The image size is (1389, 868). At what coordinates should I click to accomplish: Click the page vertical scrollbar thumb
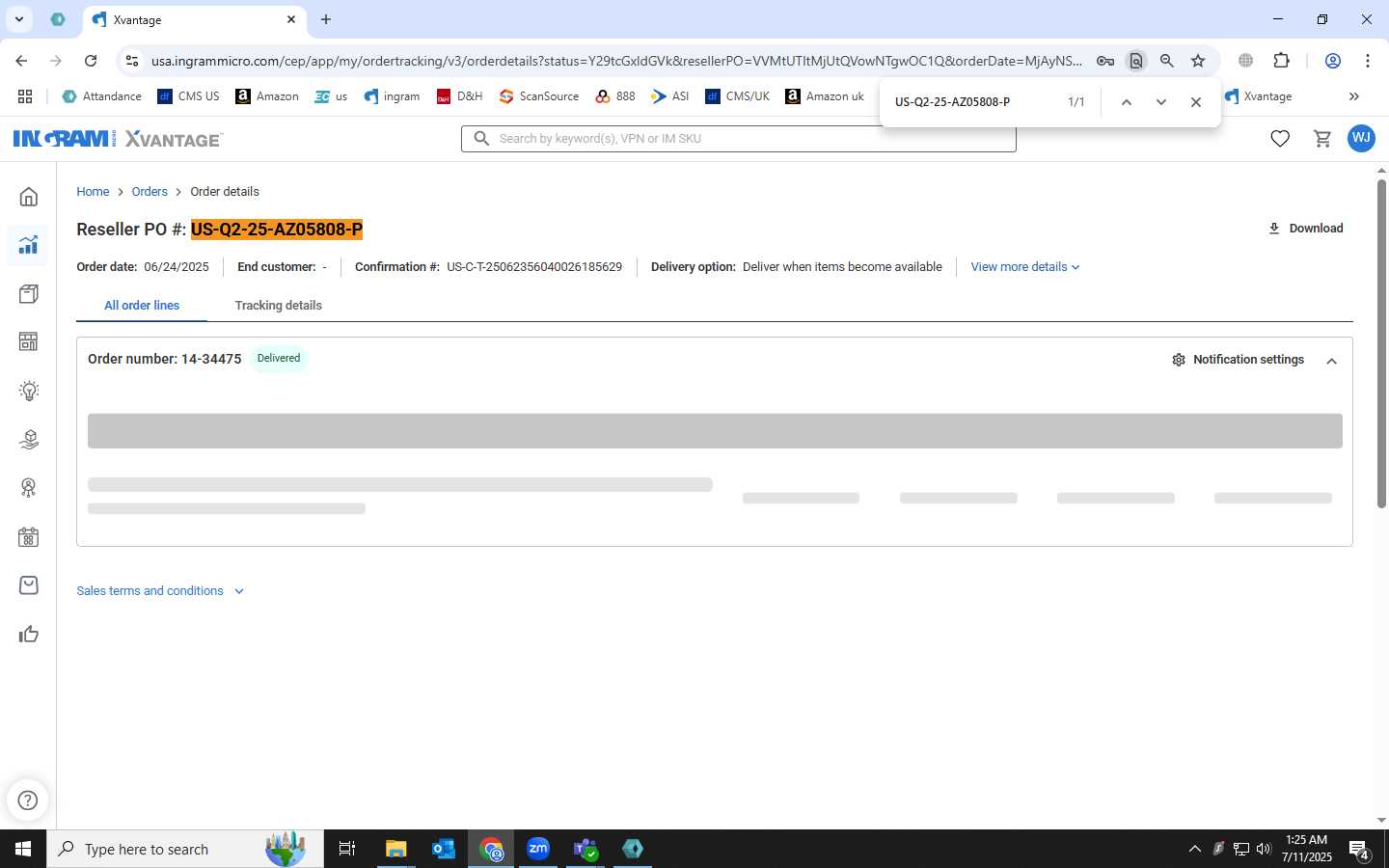click(x=1381, y=342)
